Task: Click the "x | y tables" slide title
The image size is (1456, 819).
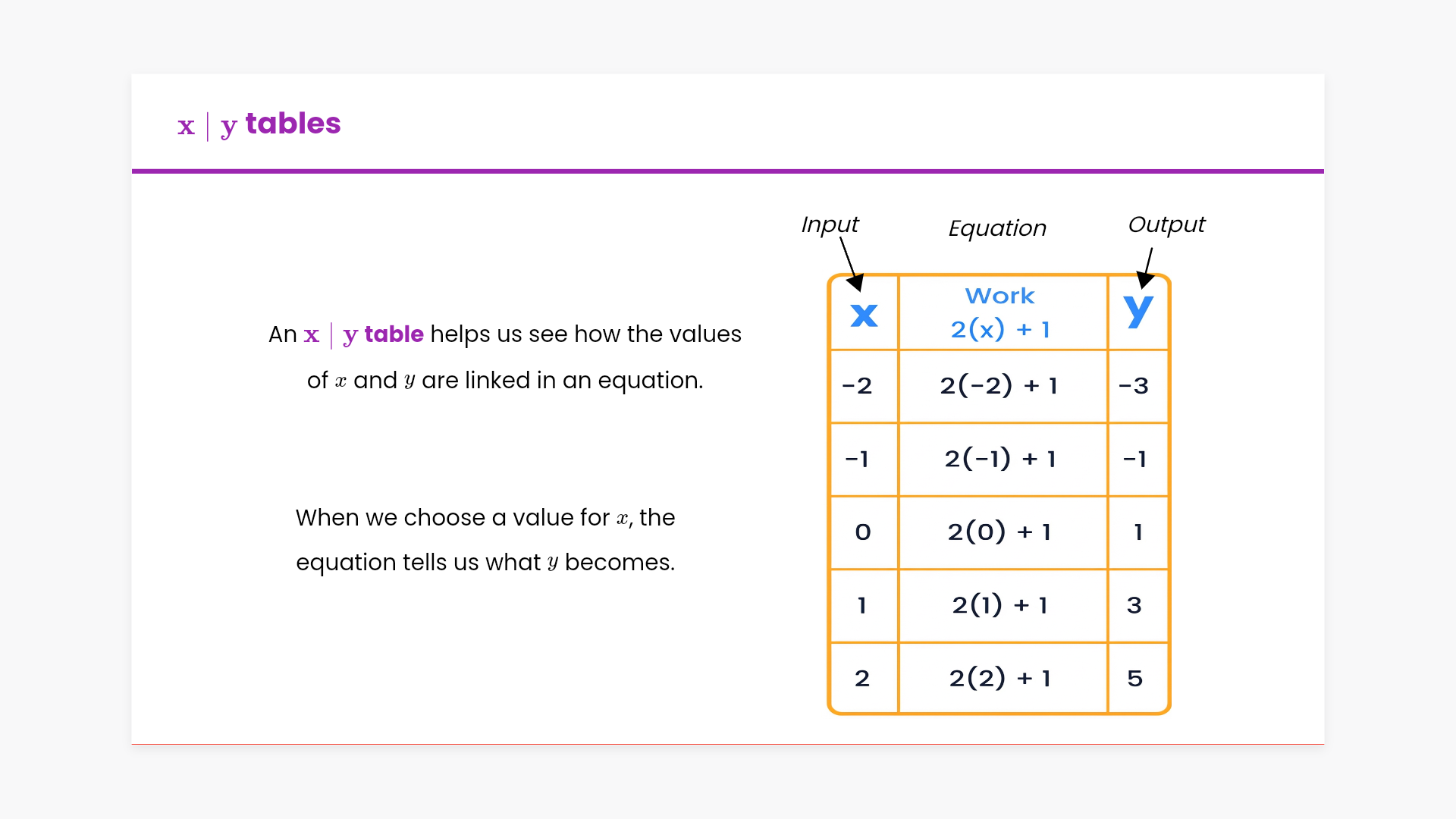Action: pyautogui.click(x=259, y=124)
